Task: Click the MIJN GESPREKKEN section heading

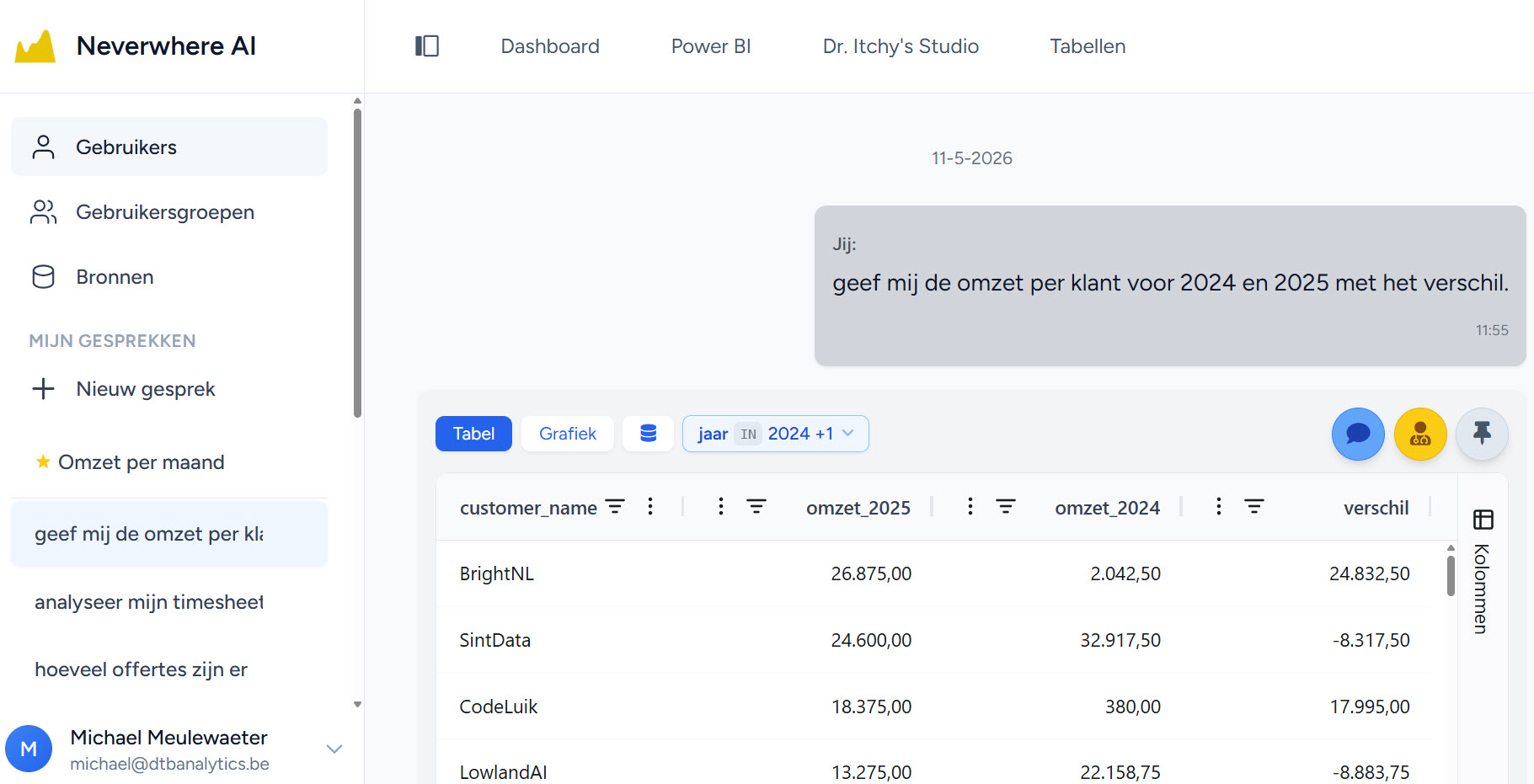Action: click(x=112, y=341)
